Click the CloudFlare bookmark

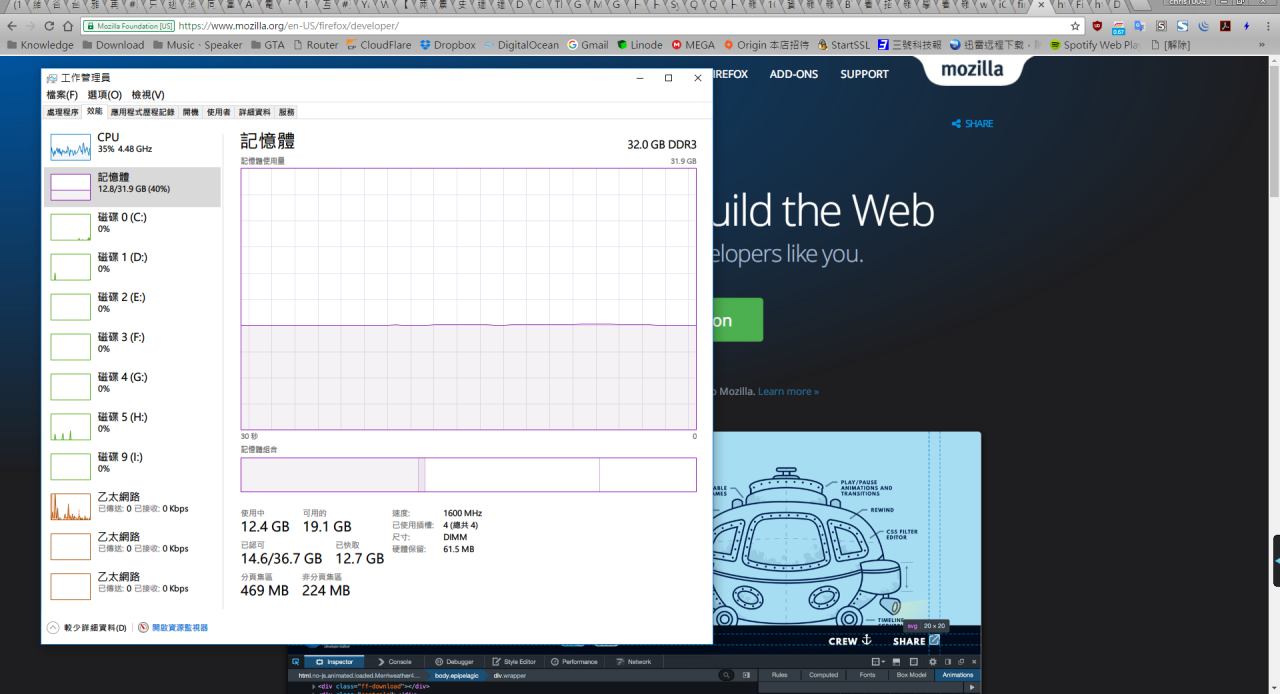(x=380, y=45)
